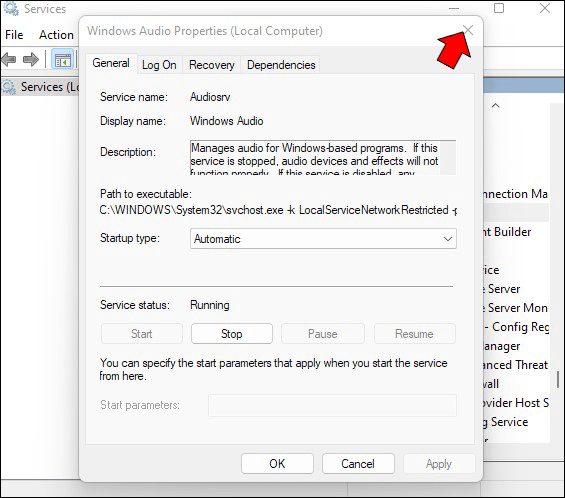Viewport: 565px width, 498px height.
Task: Open the Recovery tab
Action: coord(212,65)
